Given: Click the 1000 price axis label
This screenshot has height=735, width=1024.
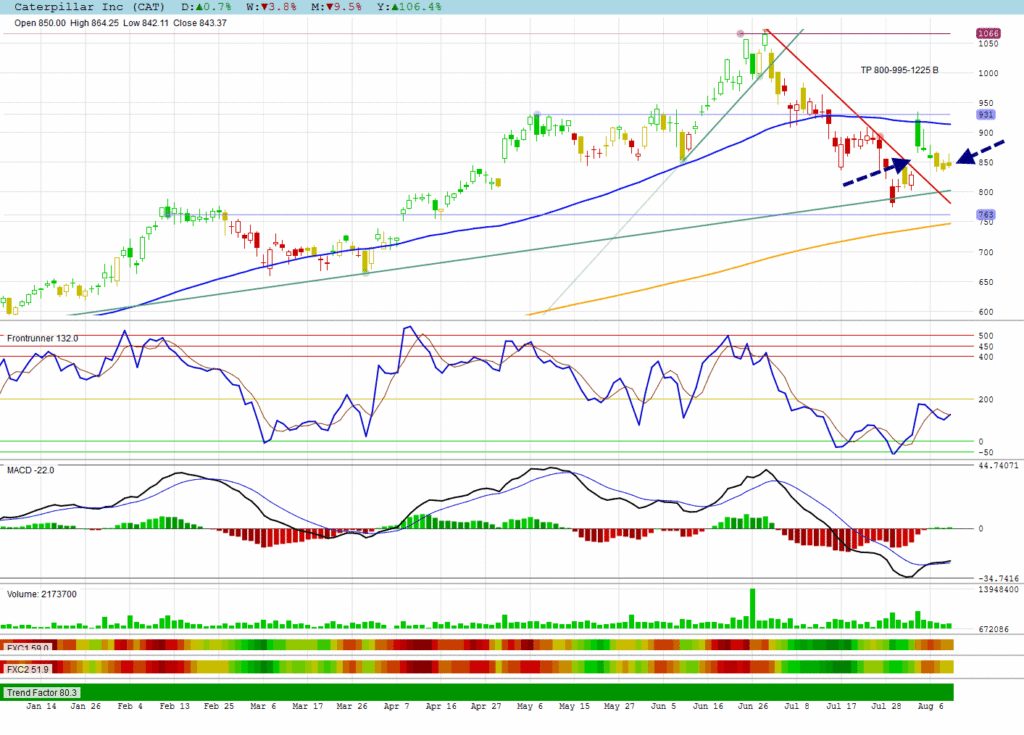Looking at the screenshot, I should click(988, 73).
